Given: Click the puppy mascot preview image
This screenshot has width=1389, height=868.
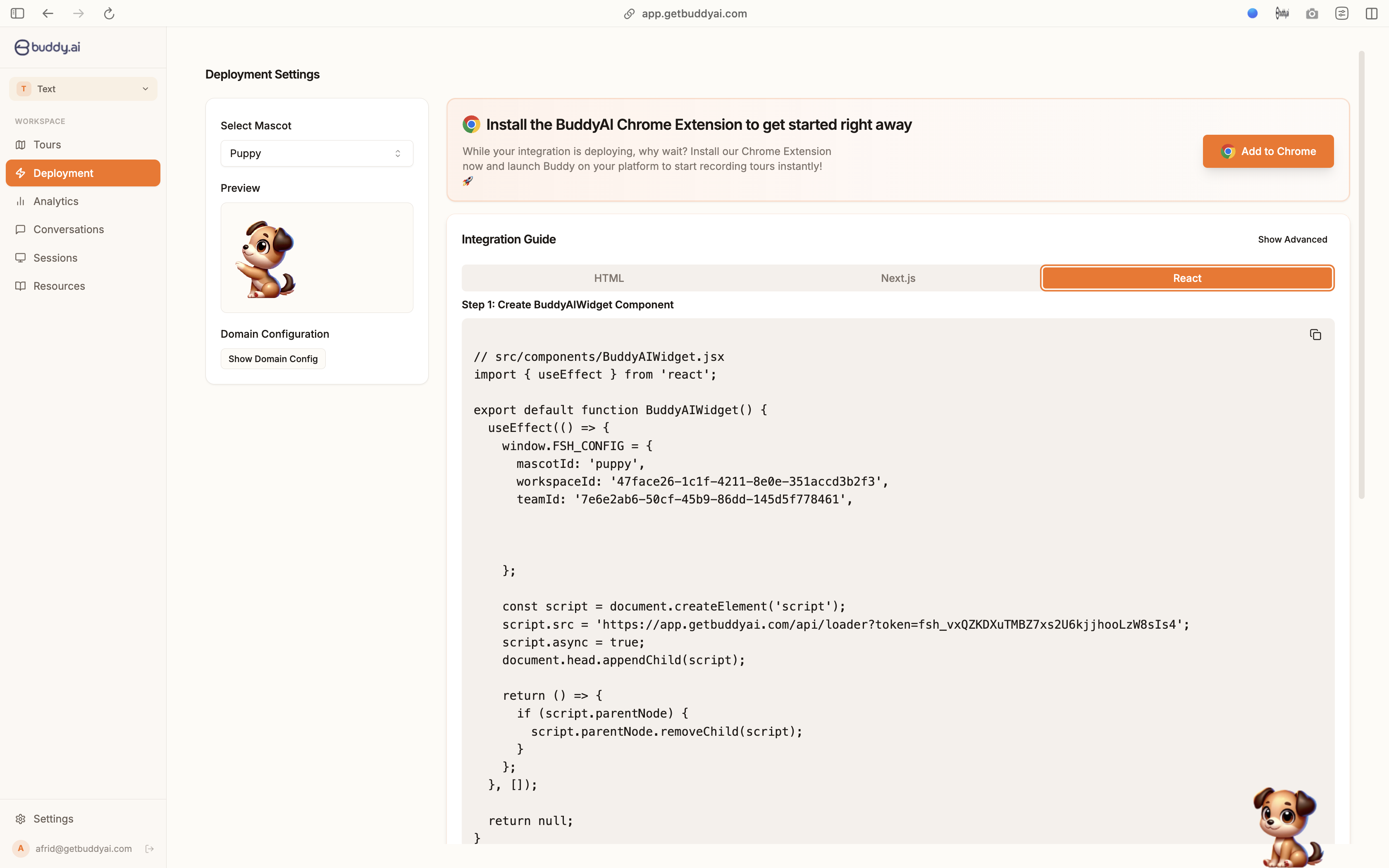Looking at the screenshot, I should 265,260.
